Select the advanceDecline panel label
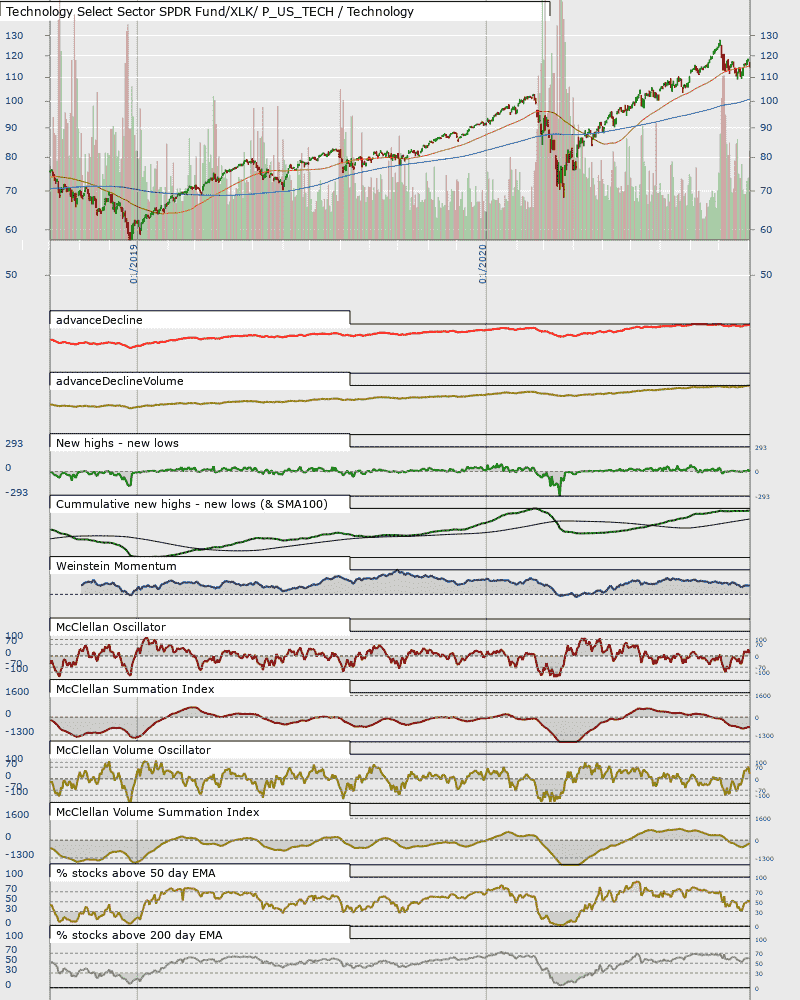The image size is (800, 1000). [x=99, y=320]
